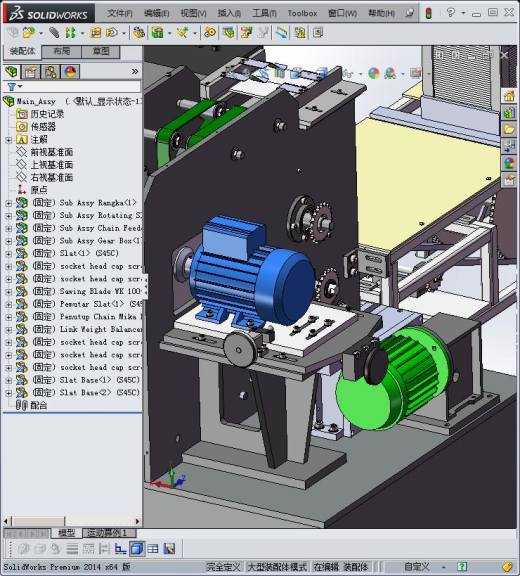
Task: Open the Assembly Features dropdown arrow
Action: click(x=169, y=34)
